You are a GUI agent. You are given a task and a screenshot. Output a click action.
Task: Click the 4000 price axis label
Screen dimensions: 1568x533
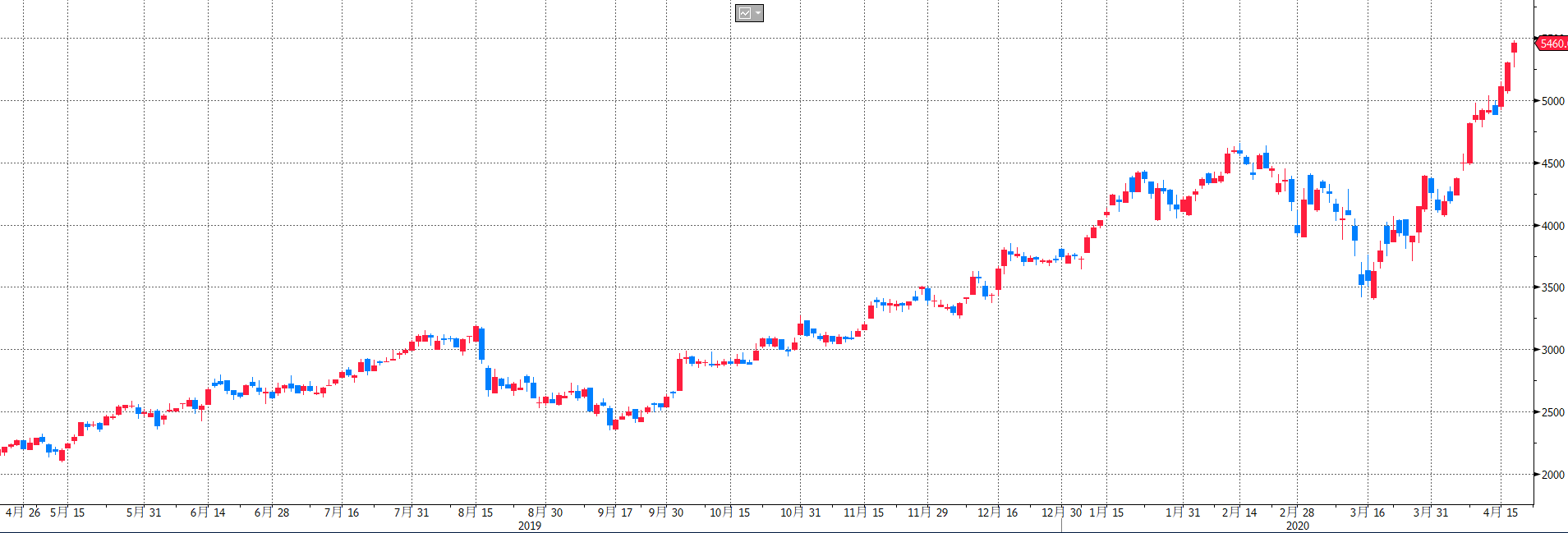[1552, 226]
